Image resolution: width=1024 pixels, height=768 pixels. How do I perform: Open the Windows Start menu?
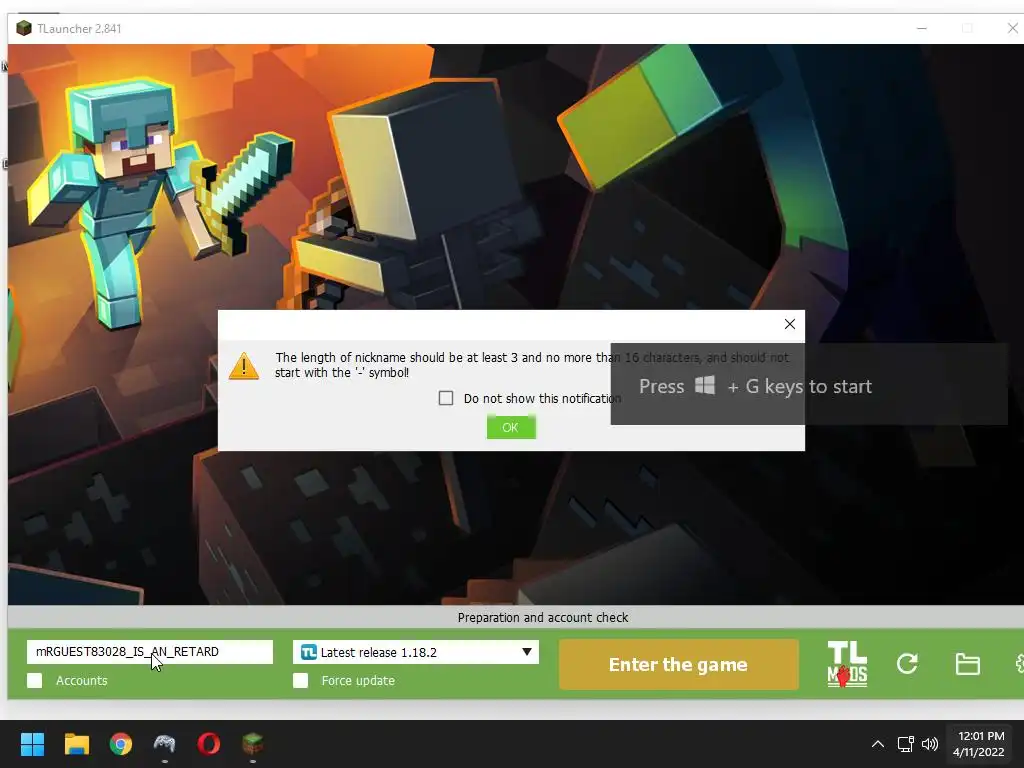tap(32, 744)
